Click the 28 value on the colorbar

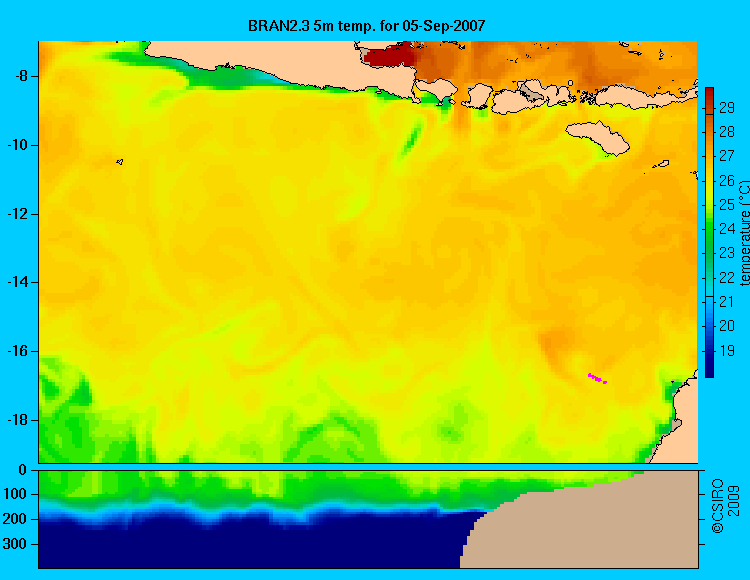coord(727,131)
